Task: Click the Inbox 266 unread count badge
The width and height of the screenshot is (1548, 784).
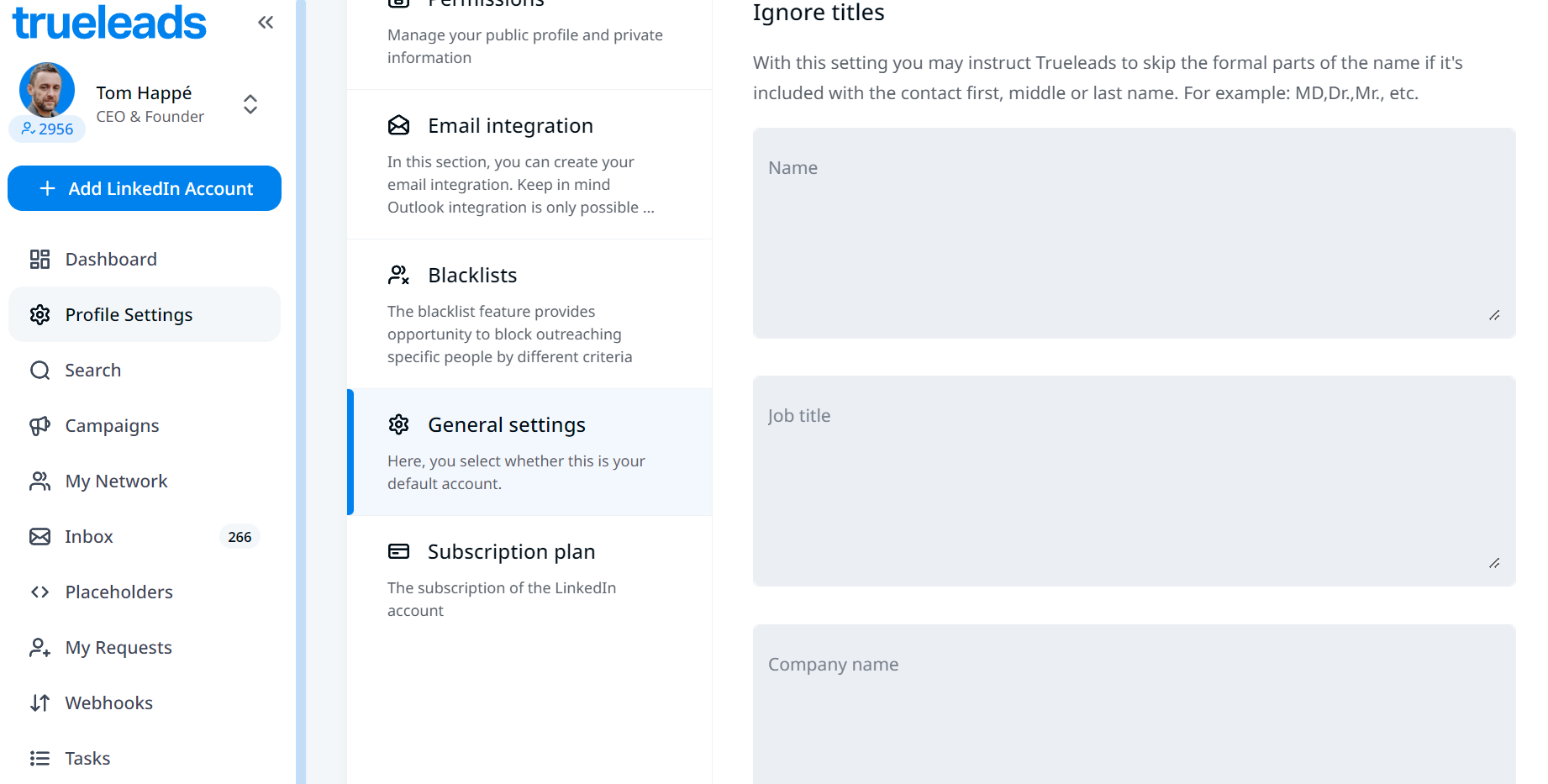Action: pos(240,537)
